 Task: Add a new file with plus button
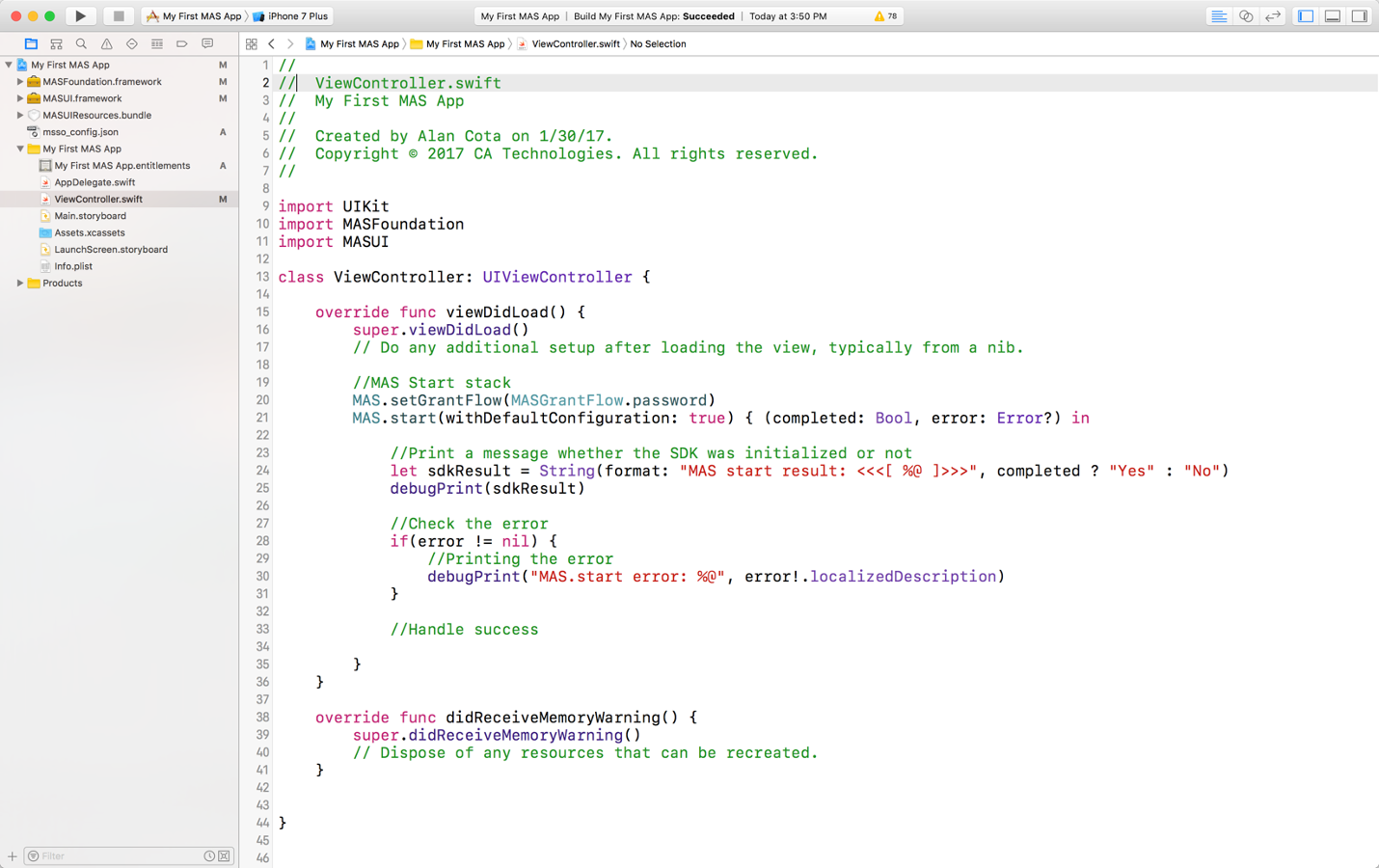pos(12,856)
